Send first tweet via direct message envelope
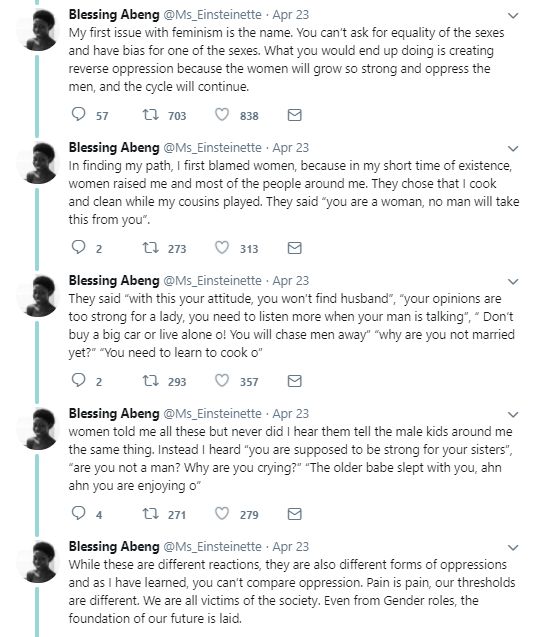 pyautogui.click(x=294, y=115)
